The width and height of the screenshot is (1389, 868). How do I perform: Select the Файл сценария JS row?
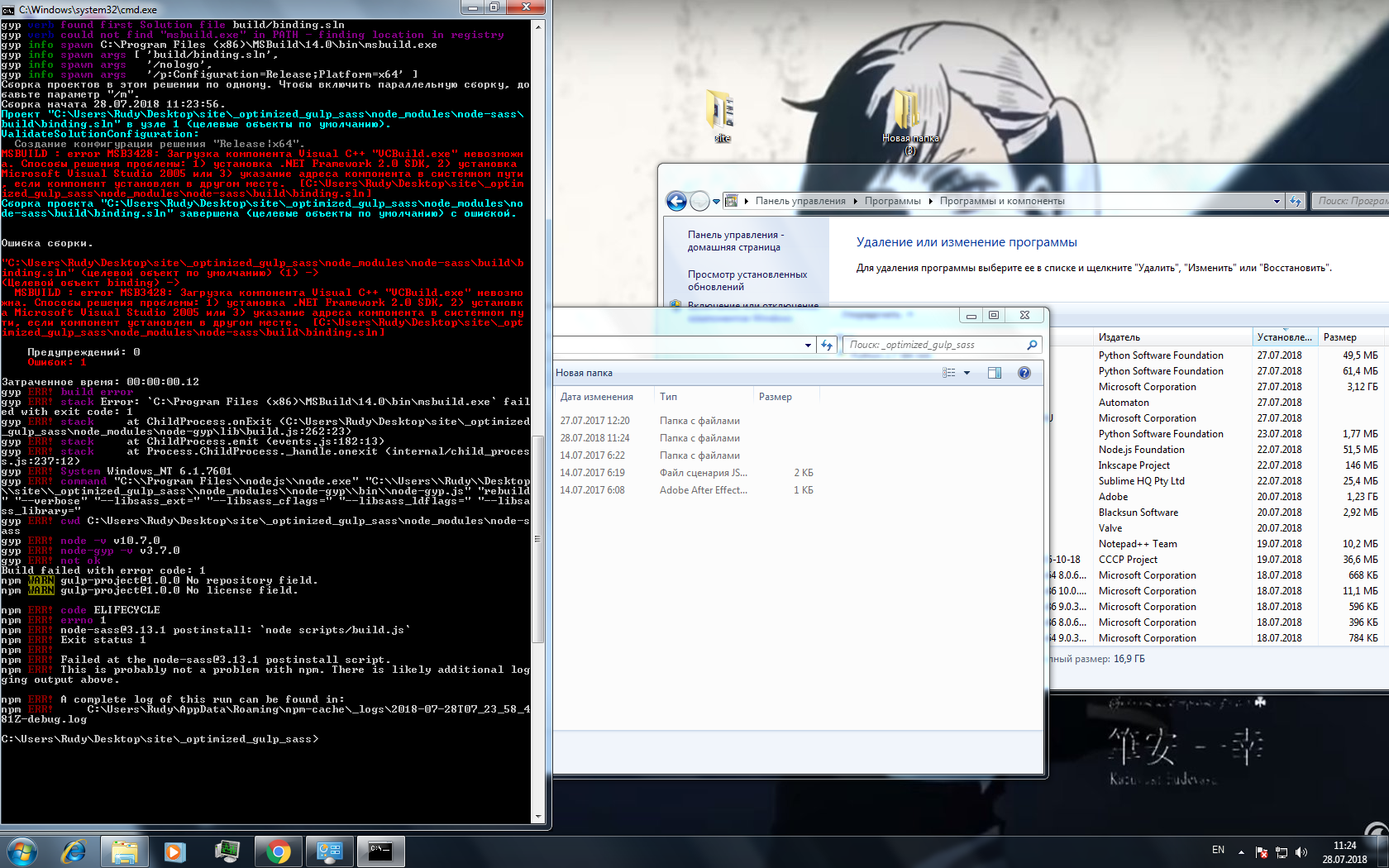pyautogui.click(x=688, y=473)
